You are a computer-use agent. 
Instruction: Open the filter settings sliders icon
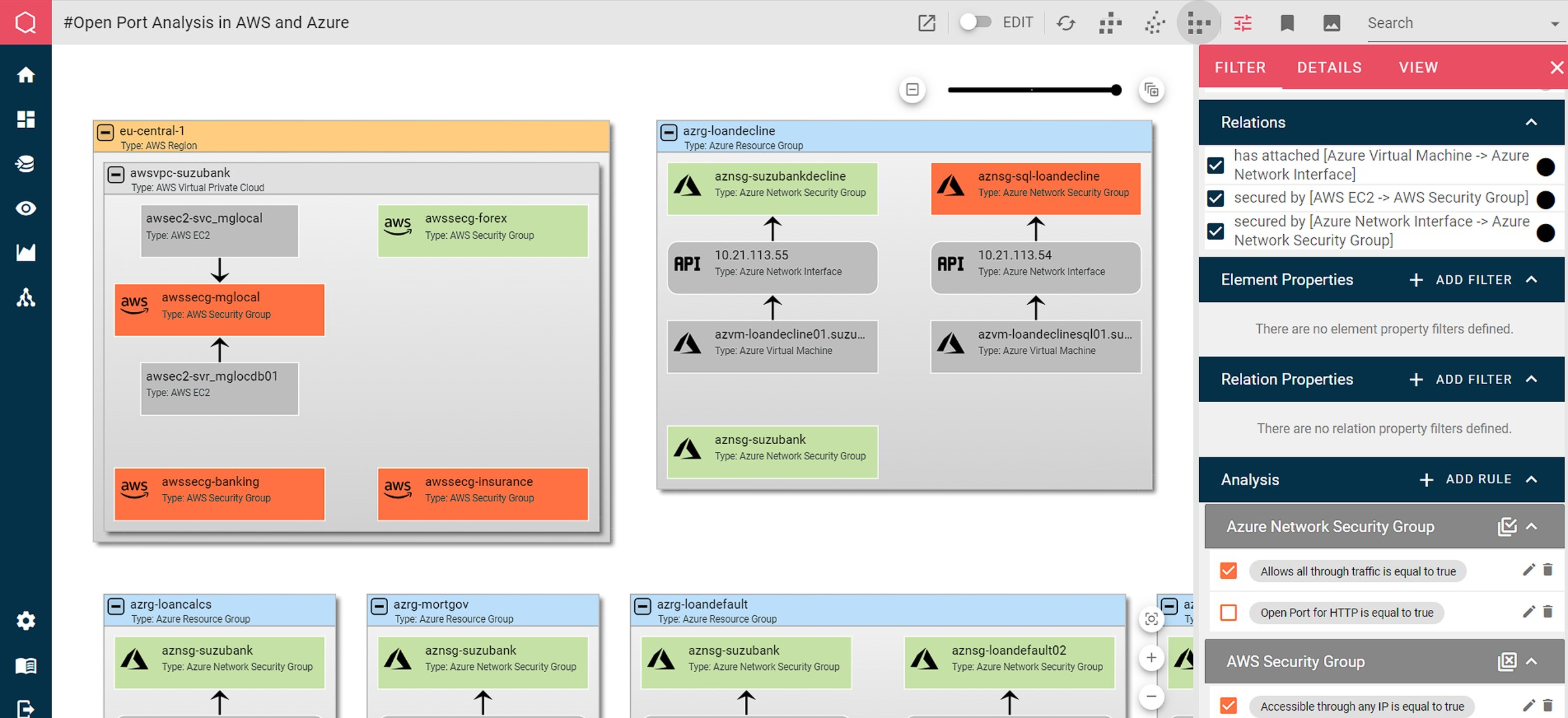click(x=1243, y=23)
